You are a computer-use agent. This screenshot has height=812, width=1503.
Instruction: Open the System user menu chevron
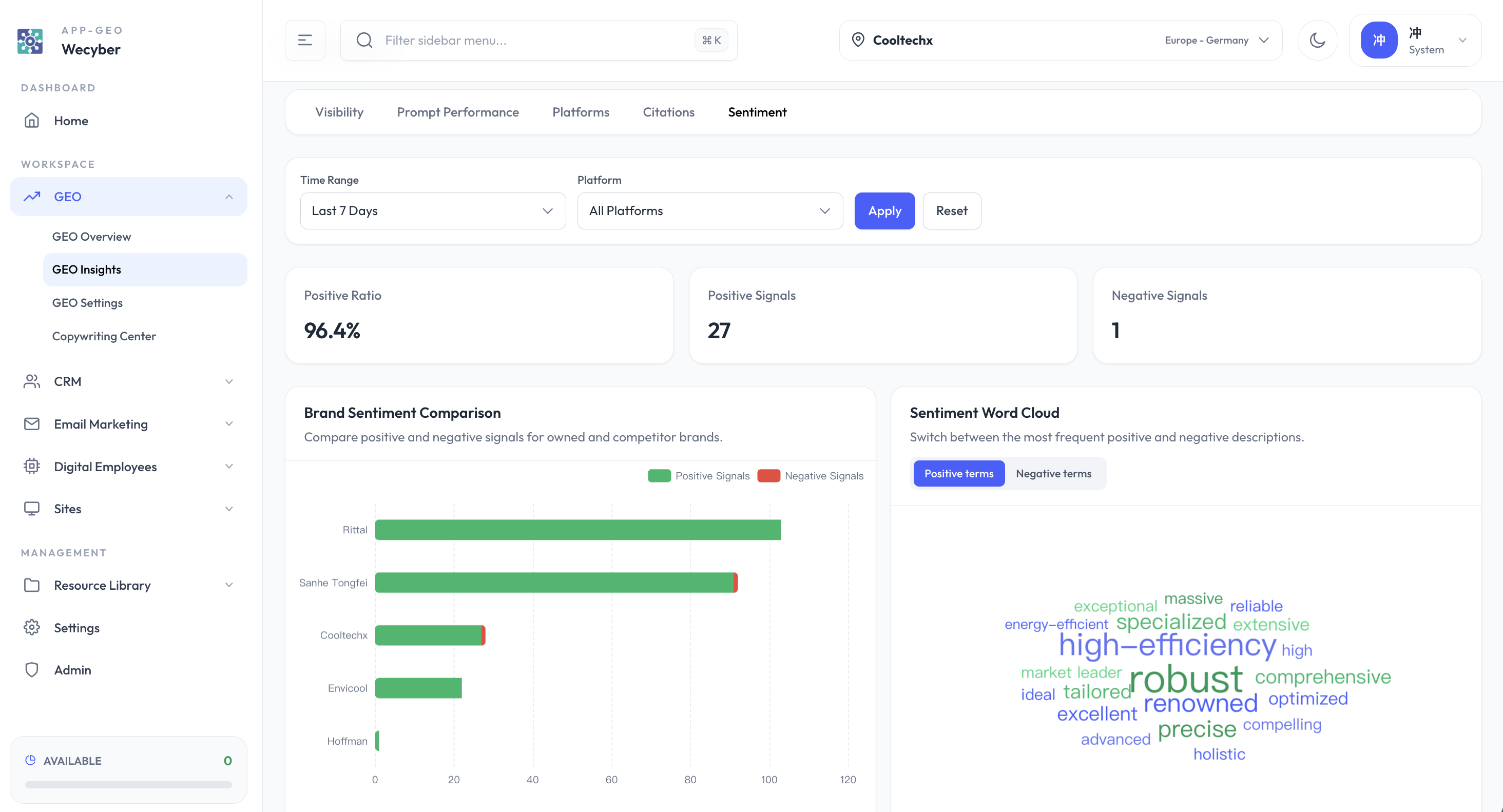tap(1463, 40)
